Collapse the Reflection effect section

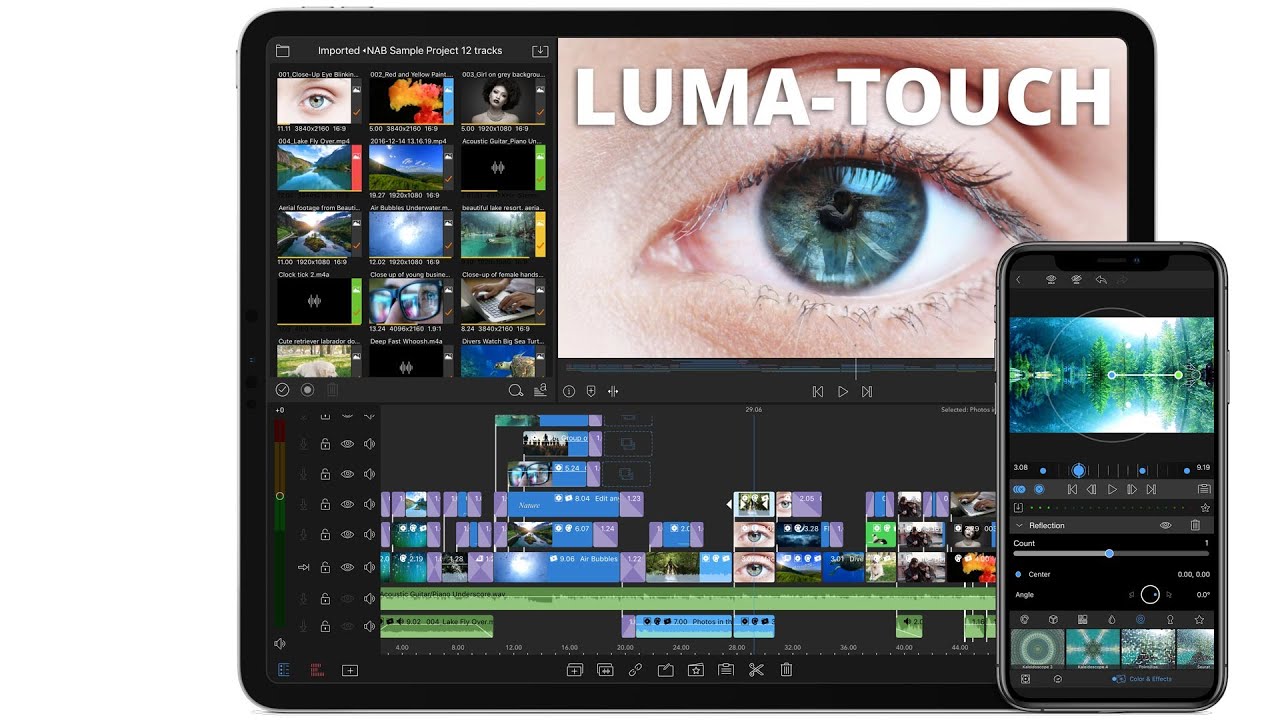tap(1019, 525)
